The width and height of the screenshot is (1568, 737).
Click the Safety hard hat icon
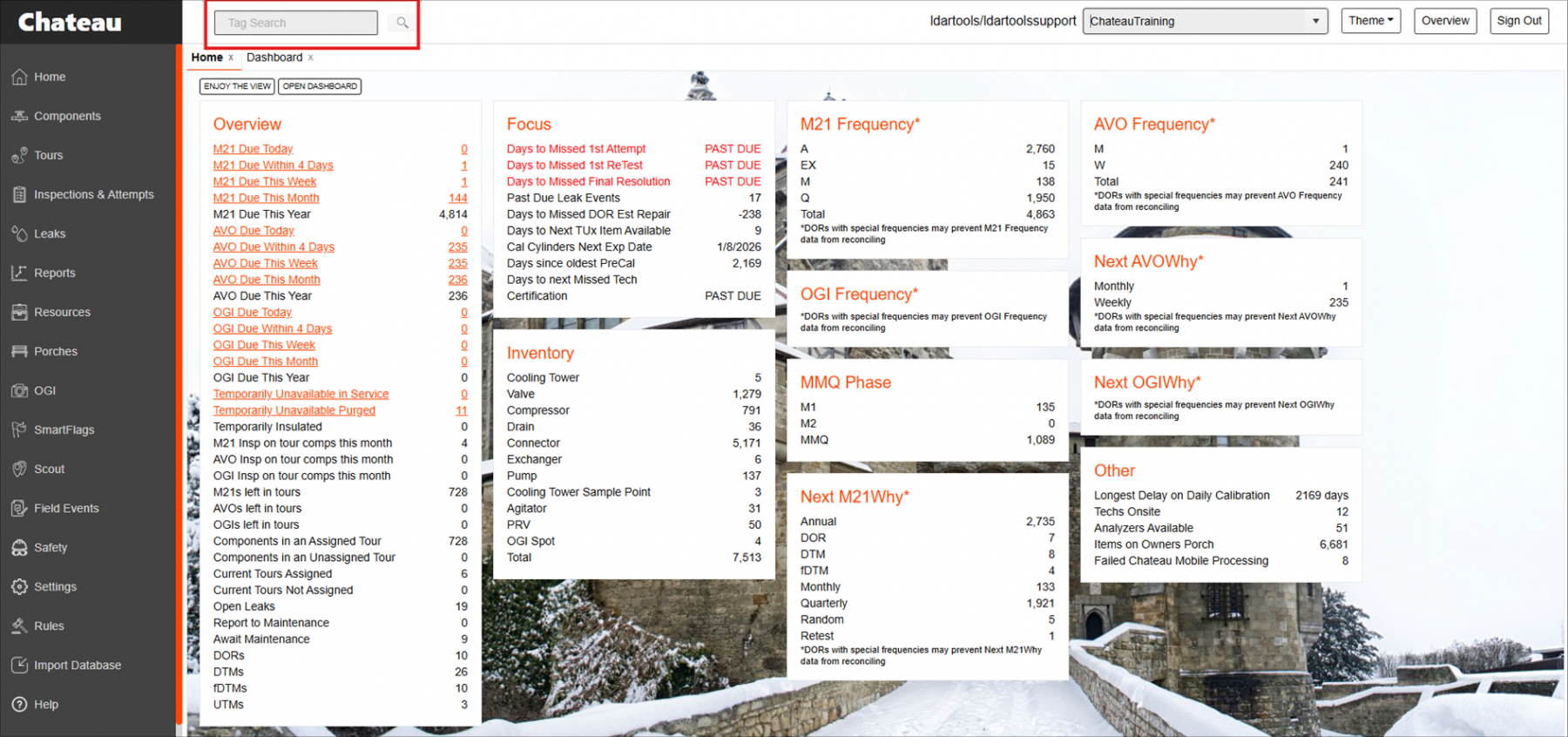coord(19,547)
